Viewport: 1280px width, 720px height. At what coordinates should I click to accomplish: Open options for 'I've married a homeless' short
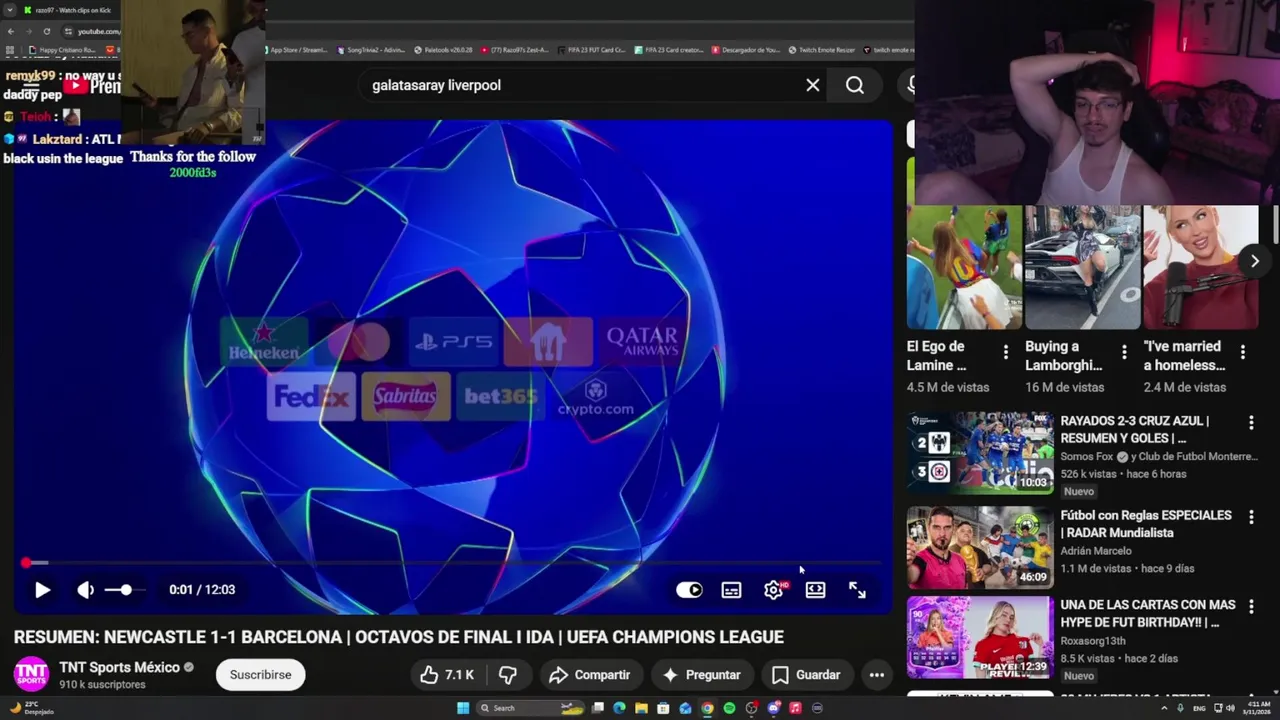[1242, 352]
